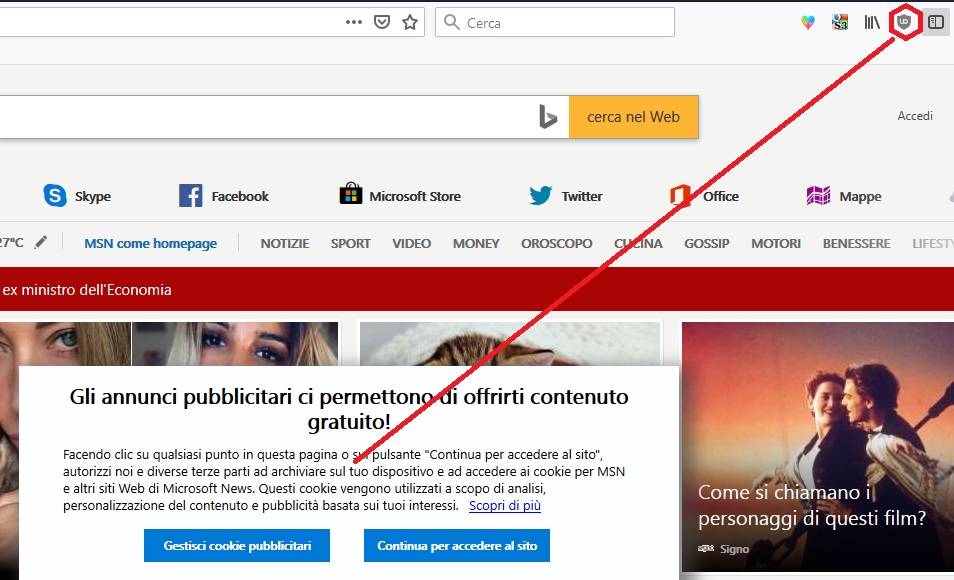Open the Titanic film characters article
The height and width of the screenshot is (580, 954).
[x=818, y=447]
